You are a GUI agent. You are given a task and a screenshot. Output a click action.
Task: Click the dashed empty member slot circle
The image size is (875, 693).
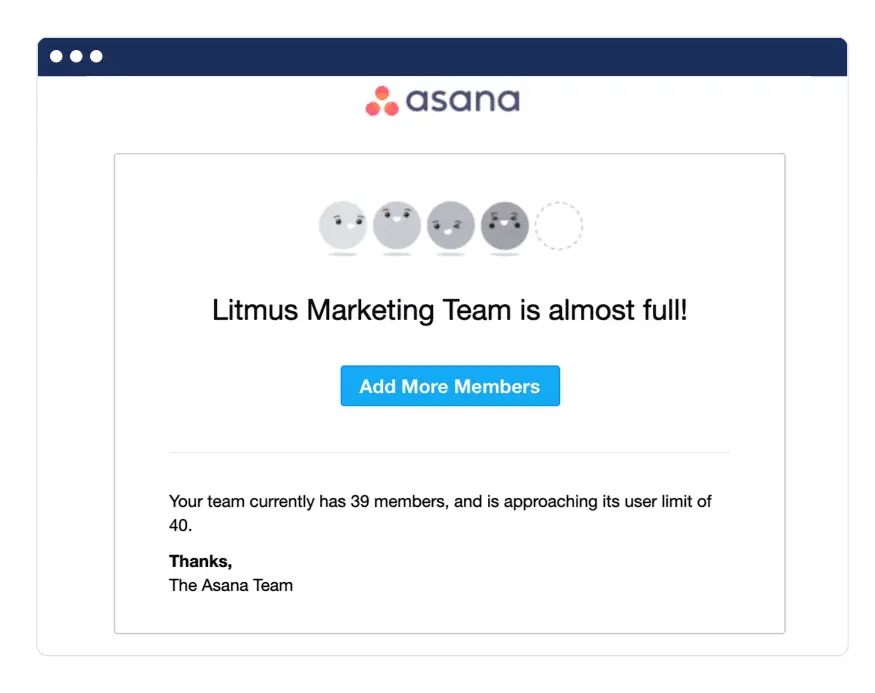559,225
